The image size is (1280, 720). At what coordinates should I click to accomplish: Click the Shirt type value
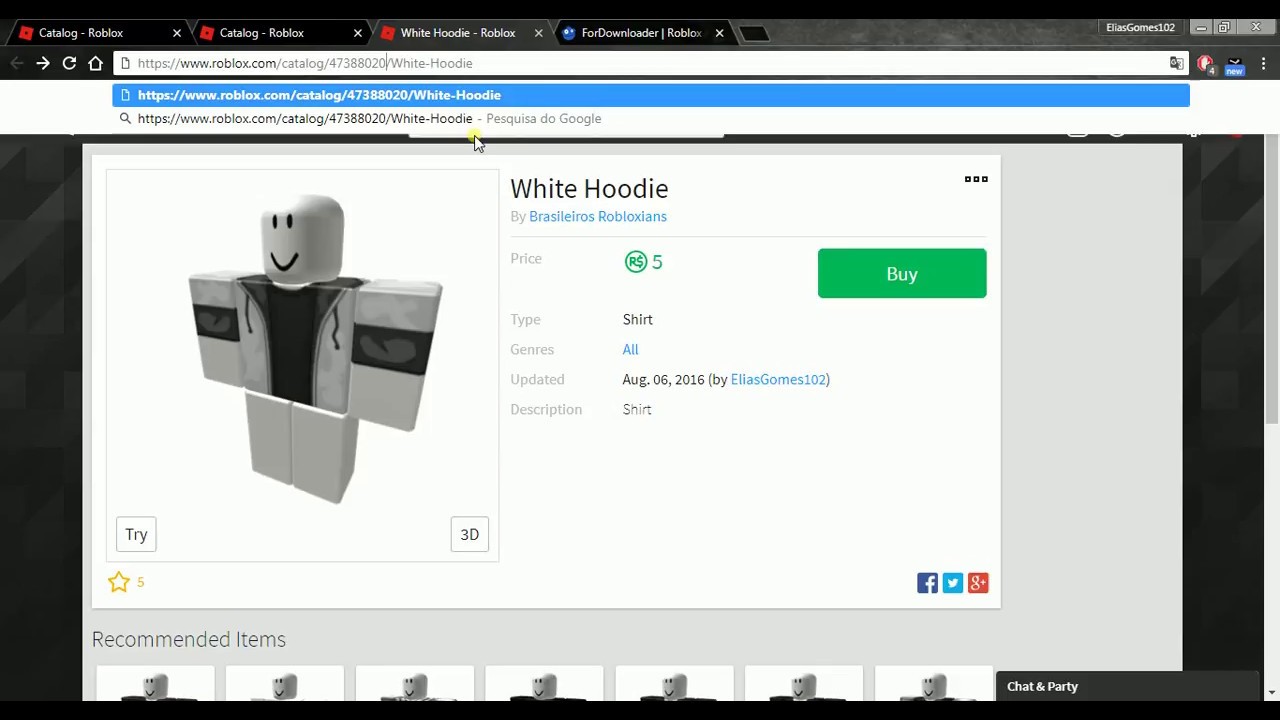coord(637,319)
